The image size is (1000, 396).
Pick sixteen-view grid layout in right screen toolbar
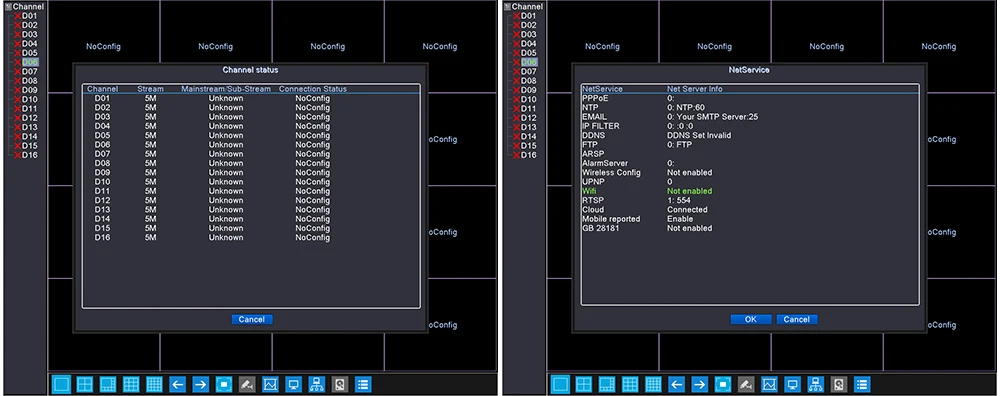point(653,385)
